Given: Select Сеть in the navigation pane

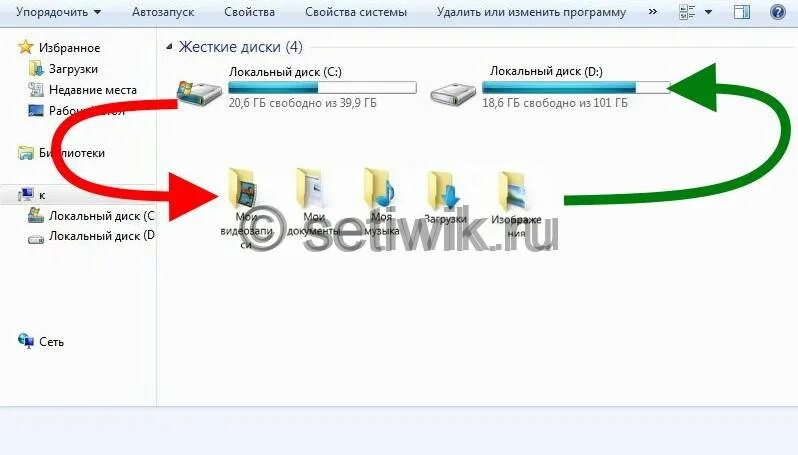Looking at the screenshot, I should coord(51,342).
